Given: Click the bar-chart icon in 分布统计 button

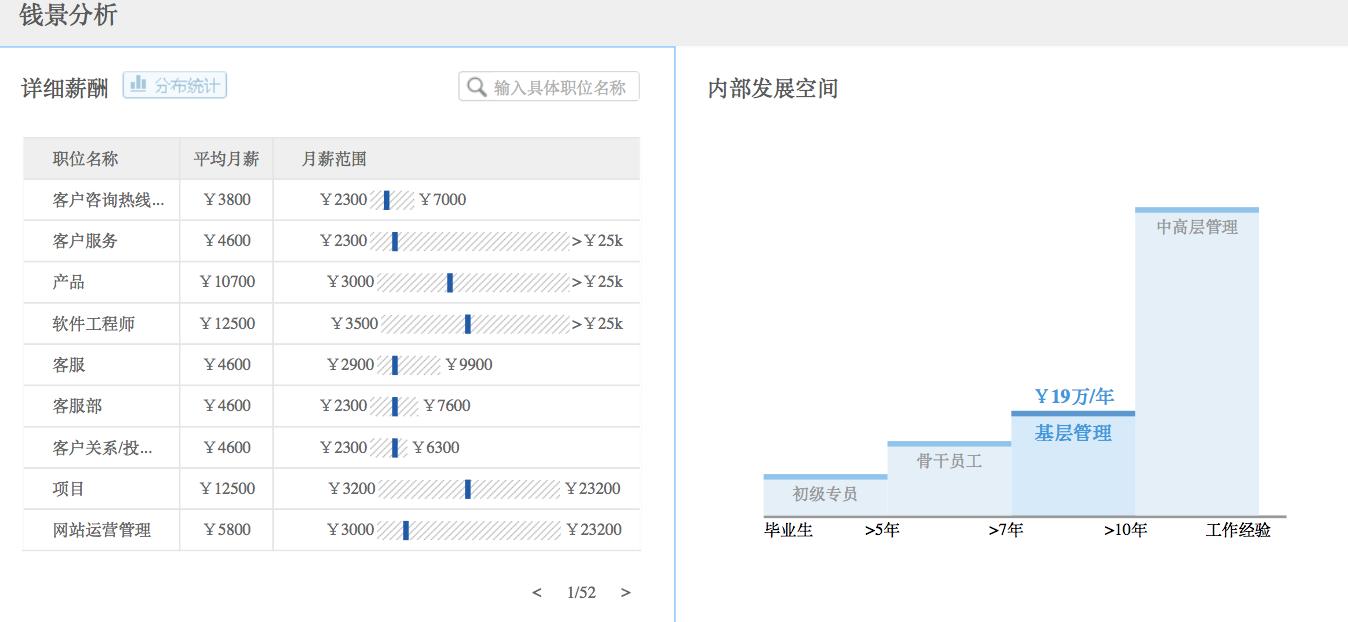Looking at the screenshot, I should (139, 85).
